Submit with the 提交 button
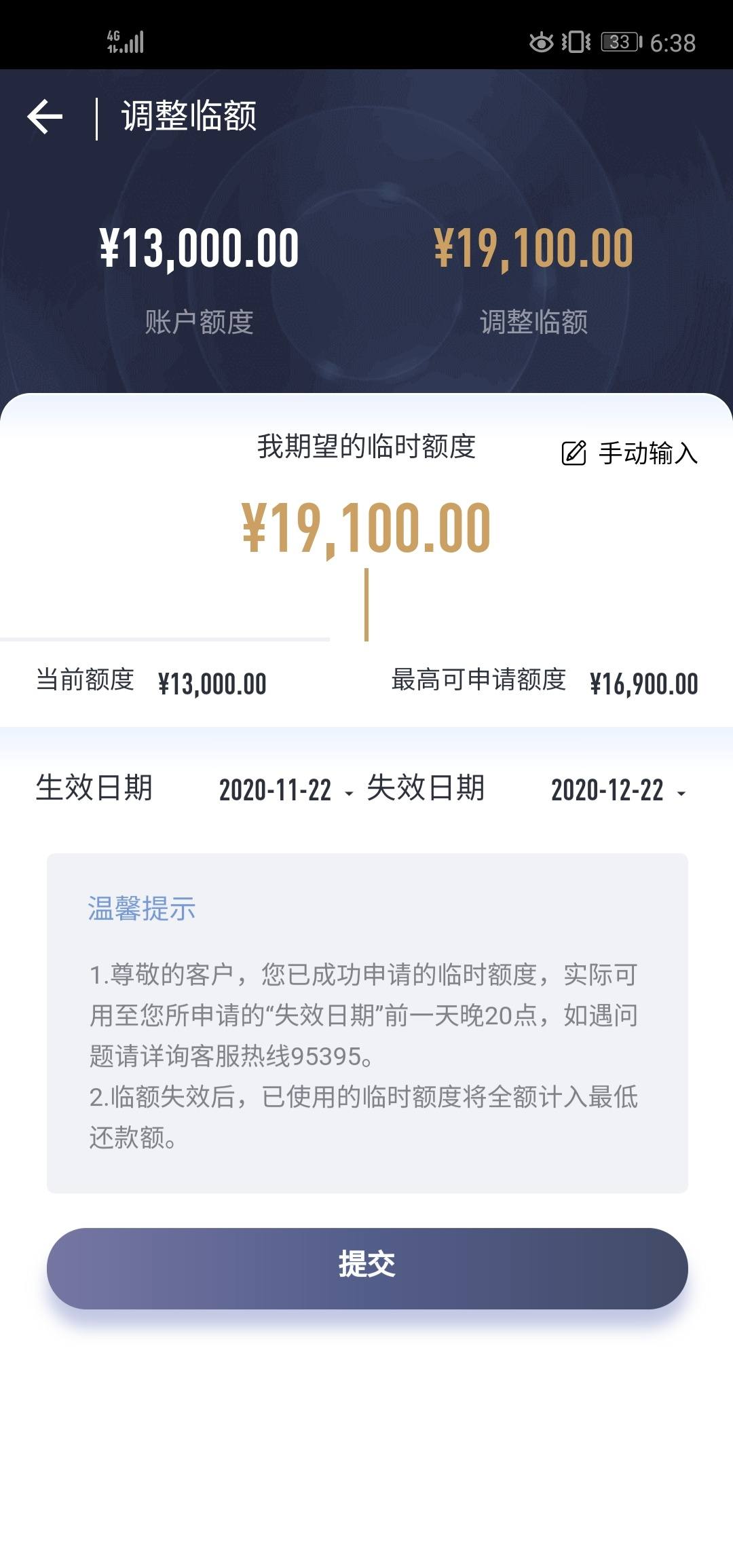 point(367,1268)
